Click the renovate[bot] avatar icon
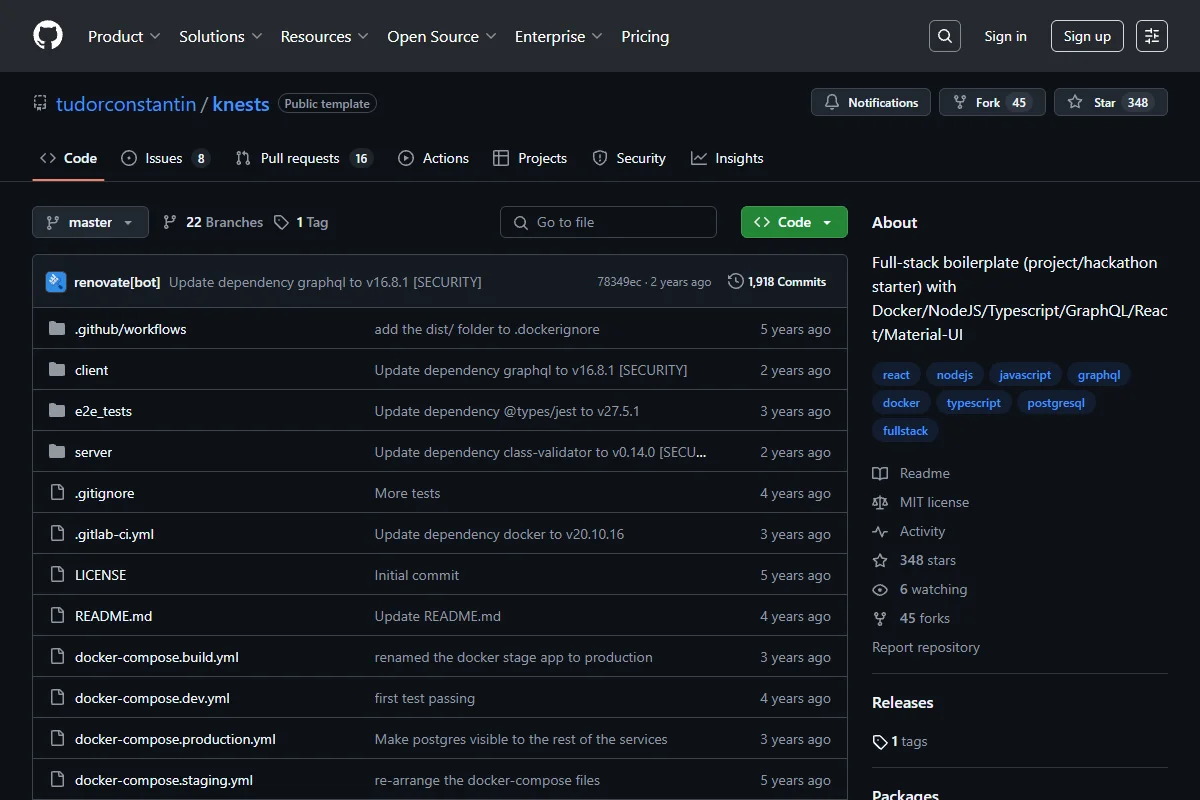The image size is (1200, 800). click(56, 282)
